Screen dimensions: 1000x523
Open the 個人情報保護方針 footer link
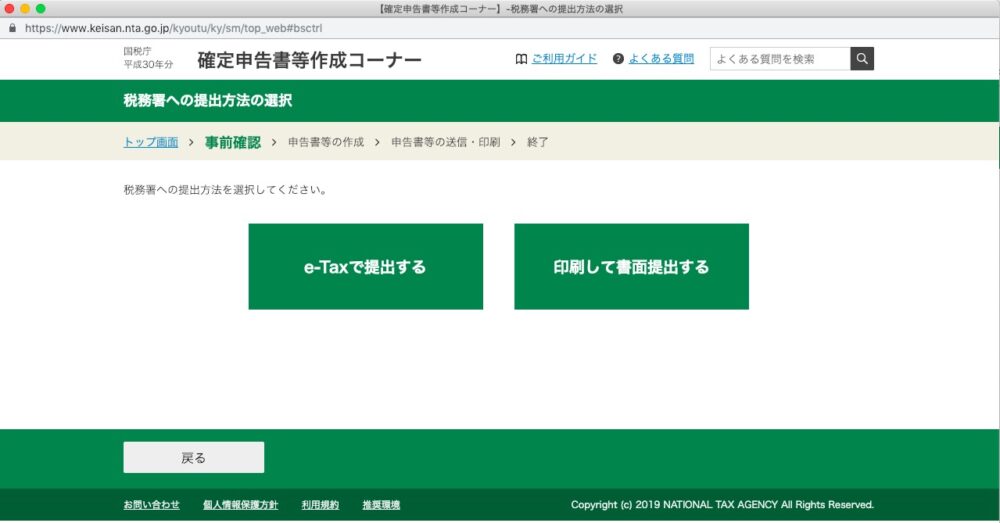tap(240, 505)
